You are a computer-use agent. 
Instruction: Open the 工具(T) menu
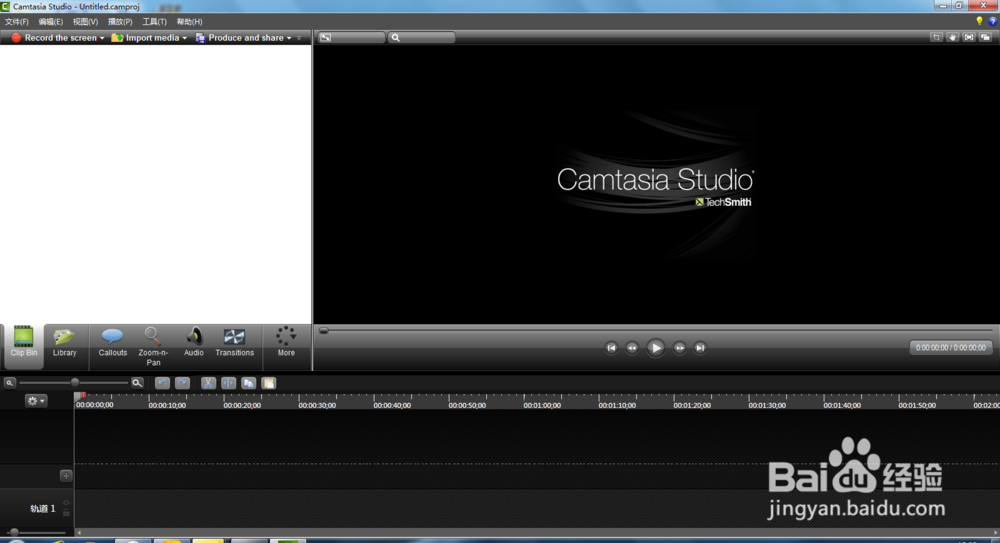(154, 22)
